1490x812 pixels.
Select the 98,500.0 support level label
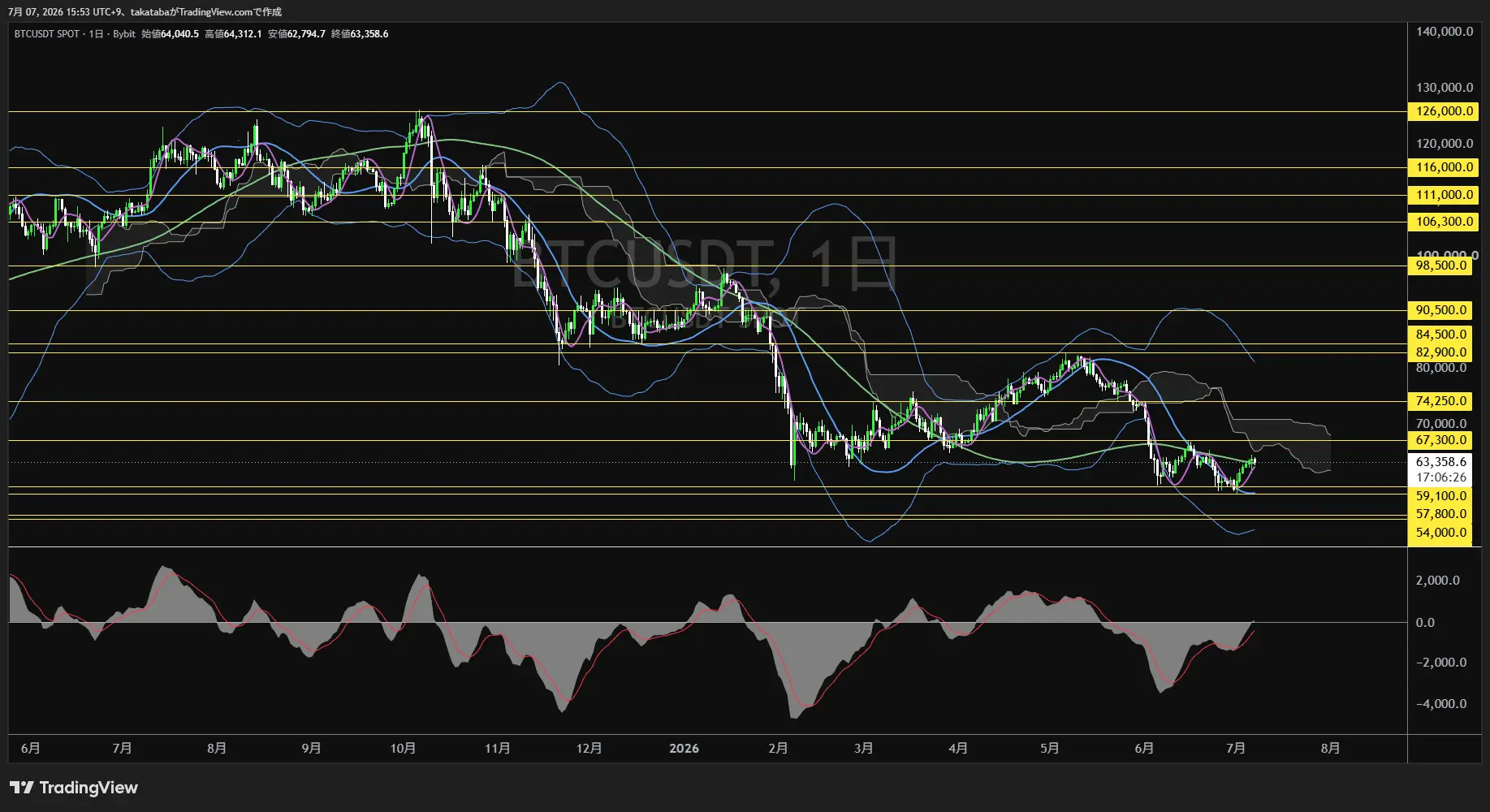pos(1440,266)
